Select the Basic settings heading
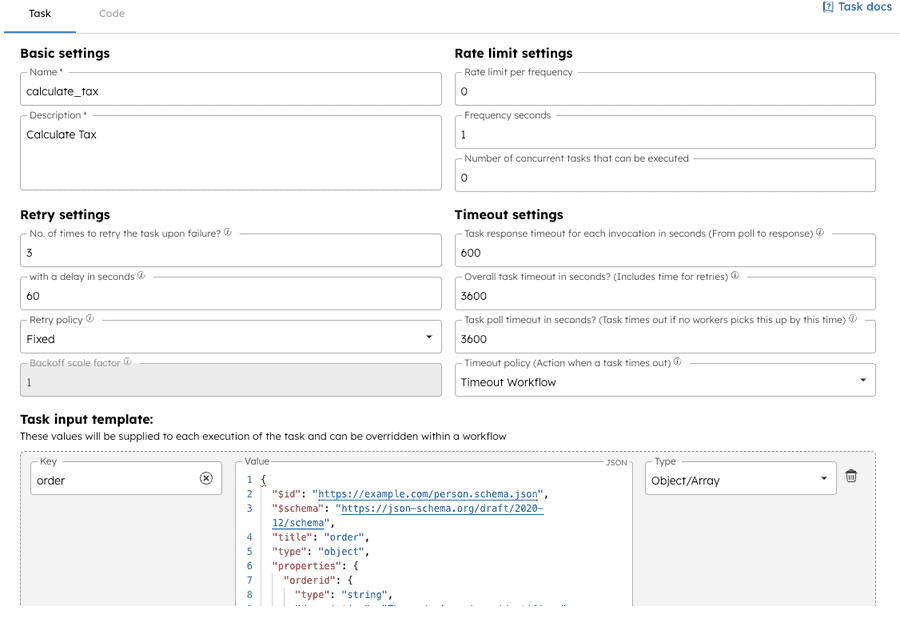 point(65,53)
